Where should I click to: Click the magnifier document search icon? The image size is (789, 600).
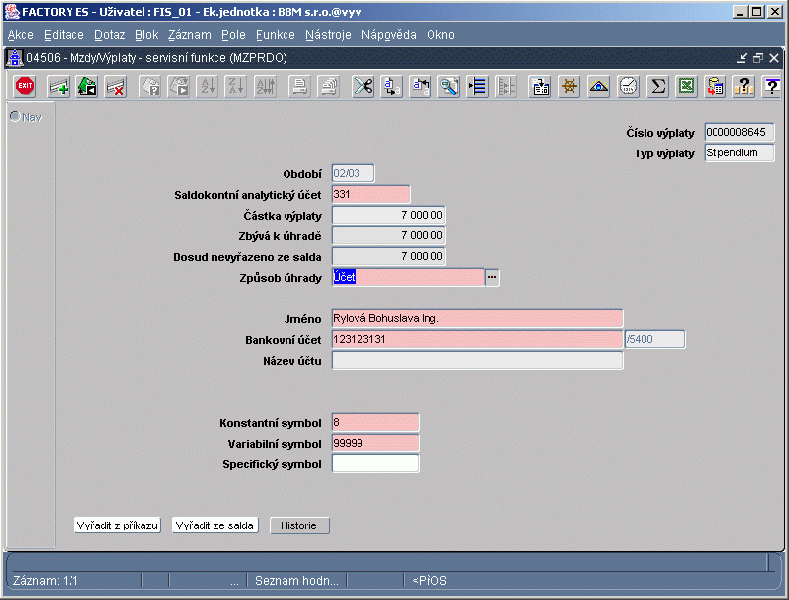449,86
